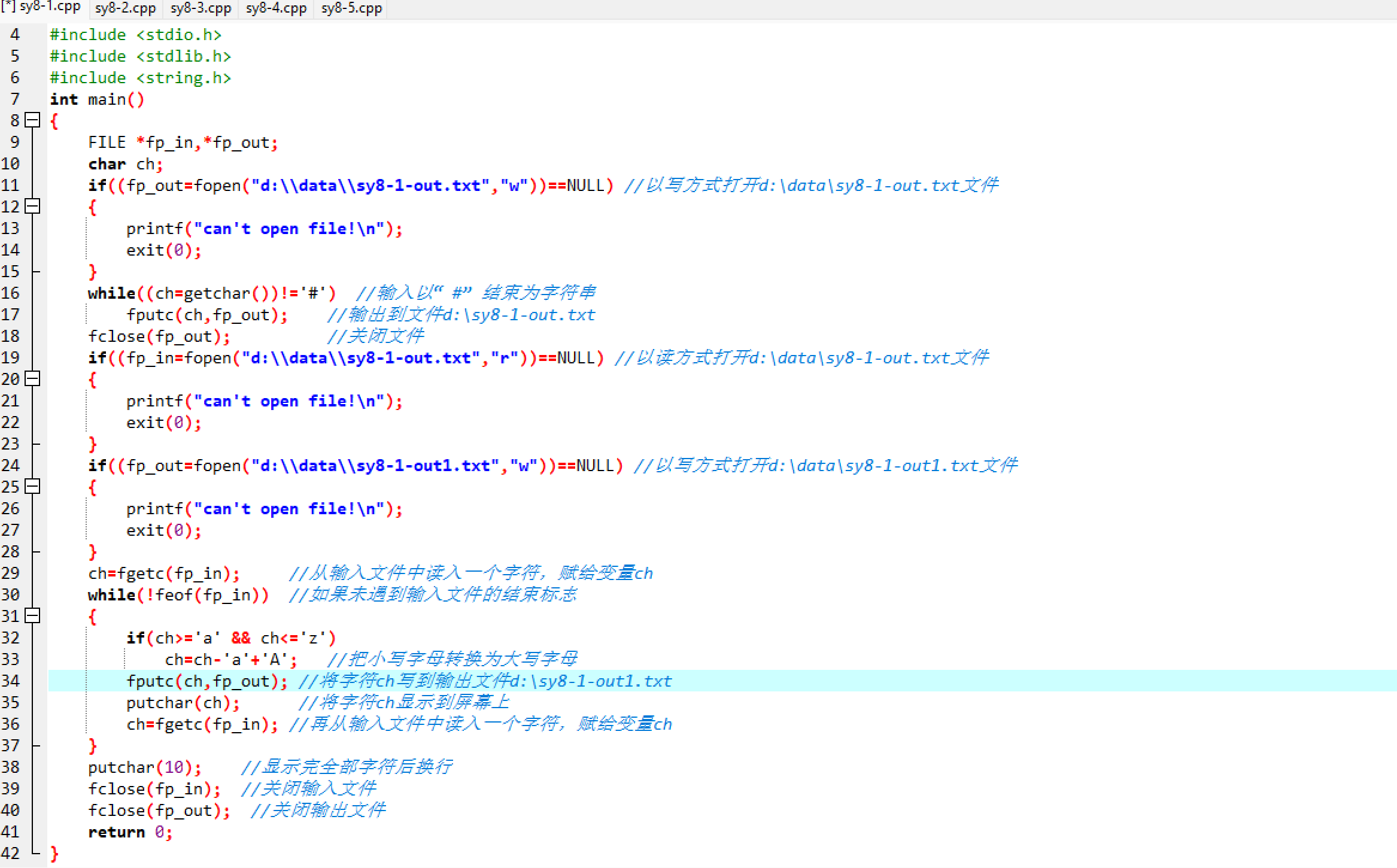Place cursor on '#include <stdio.h>' line
The width and height of the screenshot is (1397, 868).
136,35
